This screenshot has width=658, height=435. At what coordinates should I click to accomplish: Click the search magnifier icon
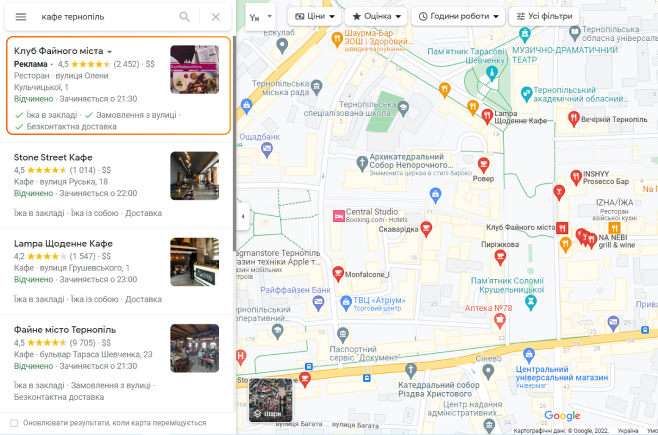(x=184, y=17)
